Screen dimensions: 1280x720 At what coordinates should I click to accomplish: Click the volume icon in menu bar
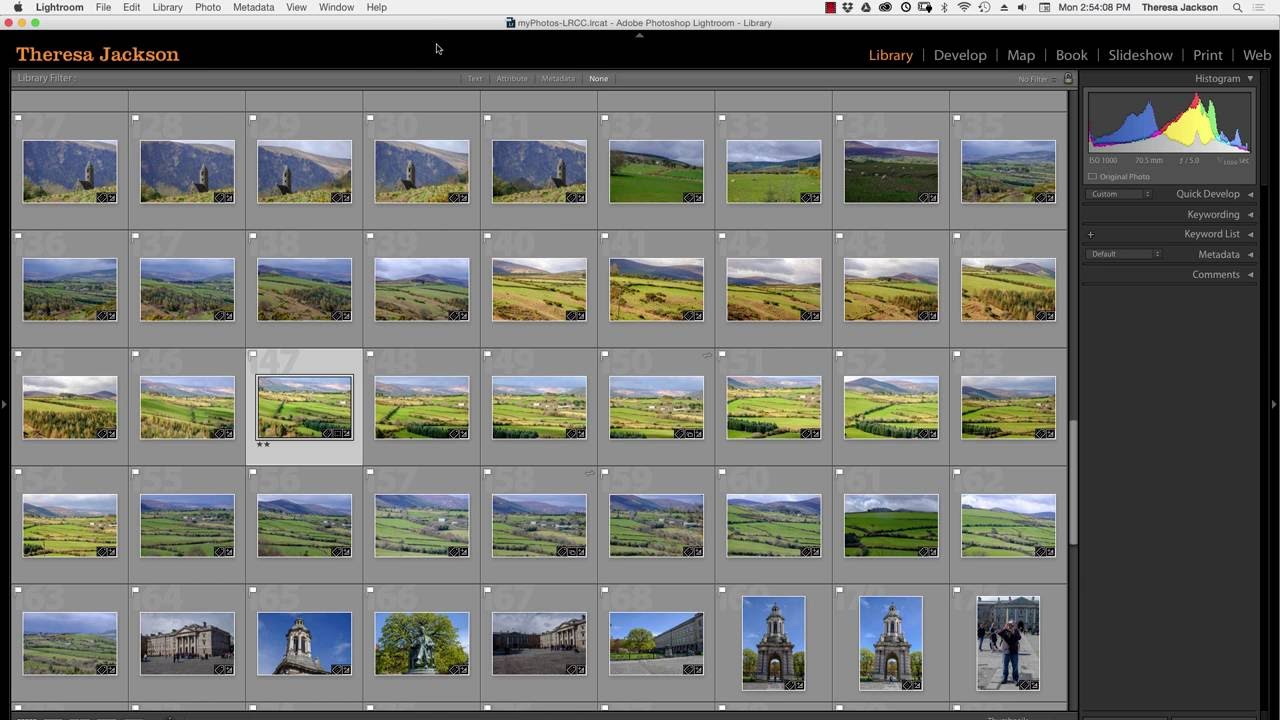tap(1022, 7)
